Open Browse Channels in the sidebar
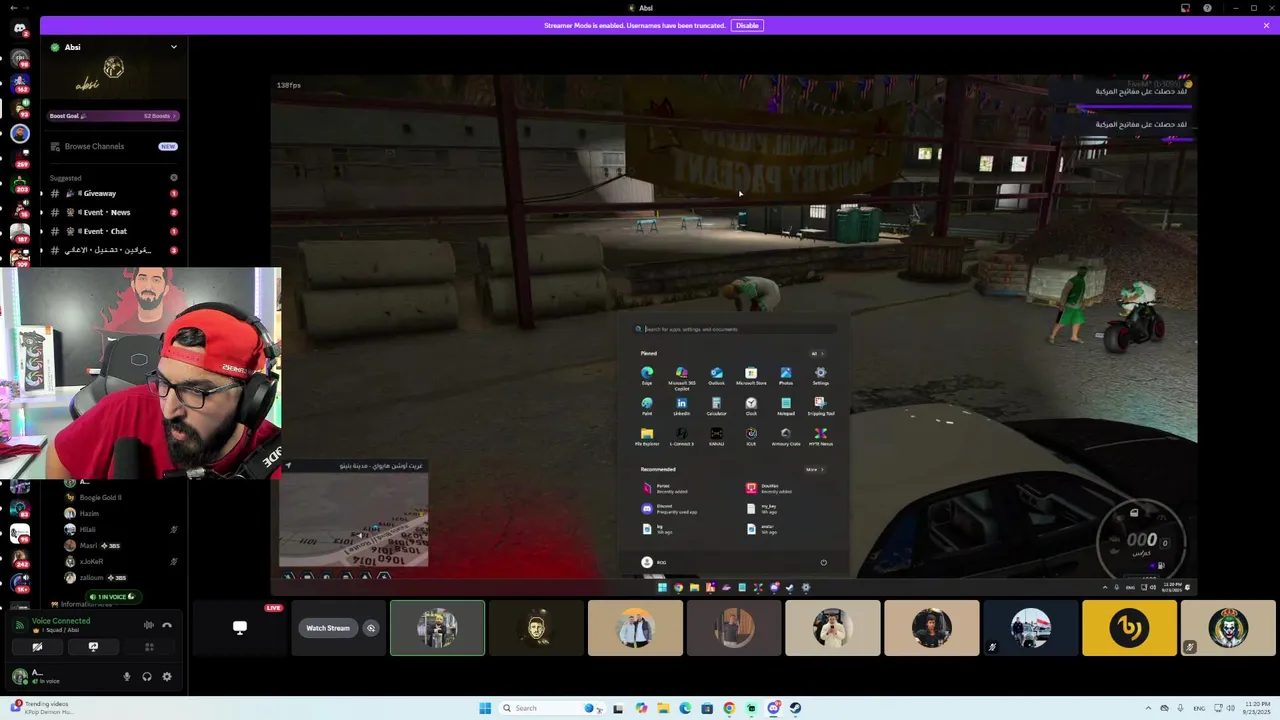Viewport: 1280px width, 720px height. click(x=114, y=146)
